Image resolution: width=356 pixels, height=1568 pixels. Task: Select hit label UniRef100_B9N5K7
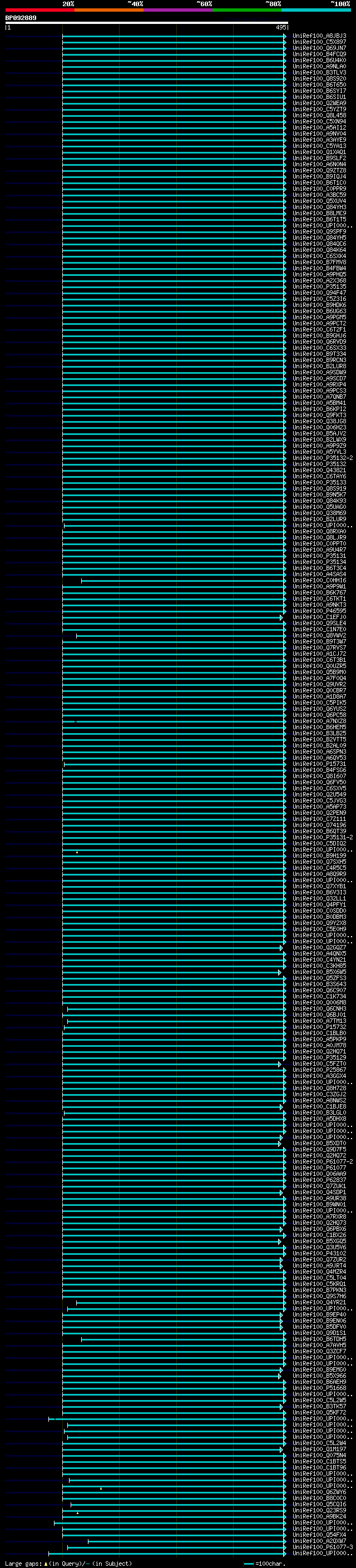[x=319, y=495]
